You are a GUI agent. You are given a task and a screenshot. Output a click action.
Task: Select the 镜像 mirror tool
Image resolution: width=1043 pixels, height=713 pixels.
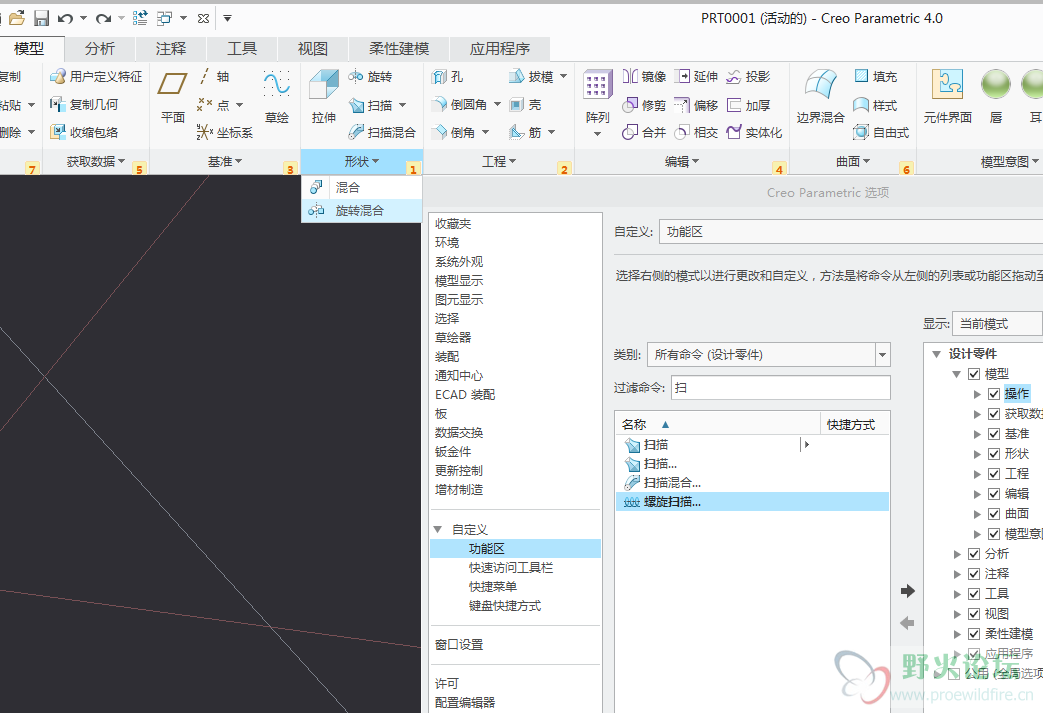pos(645,76)
